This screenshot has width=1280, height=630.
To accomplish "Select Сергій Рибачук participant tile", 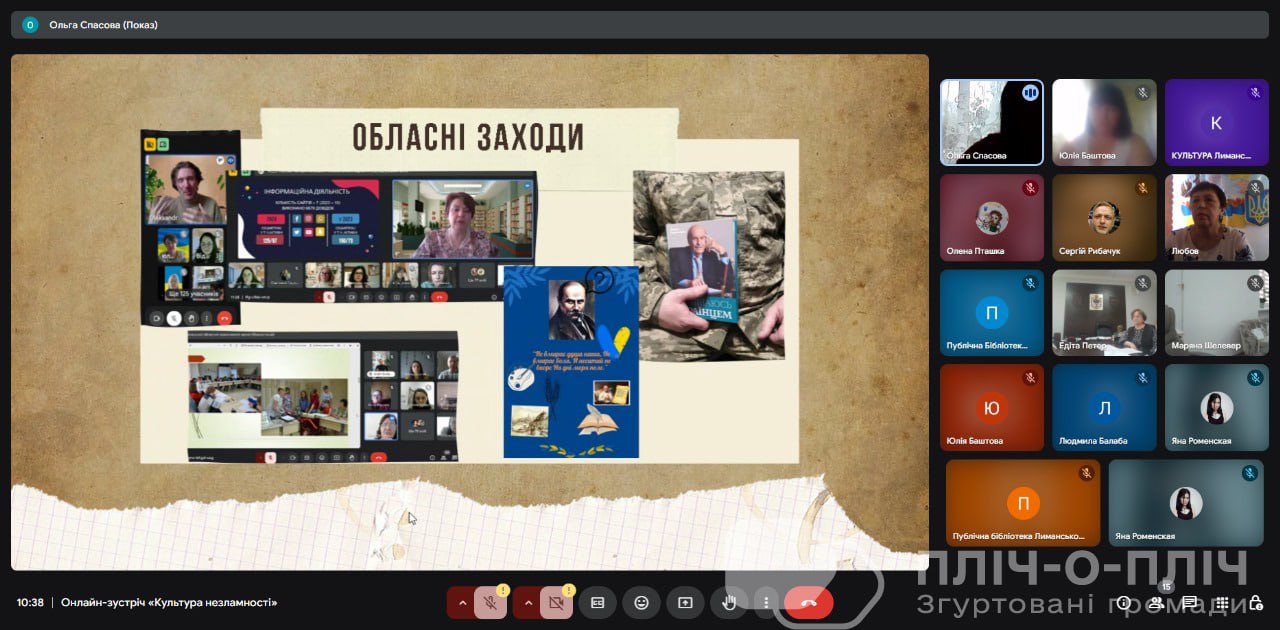I will 1104,218.
